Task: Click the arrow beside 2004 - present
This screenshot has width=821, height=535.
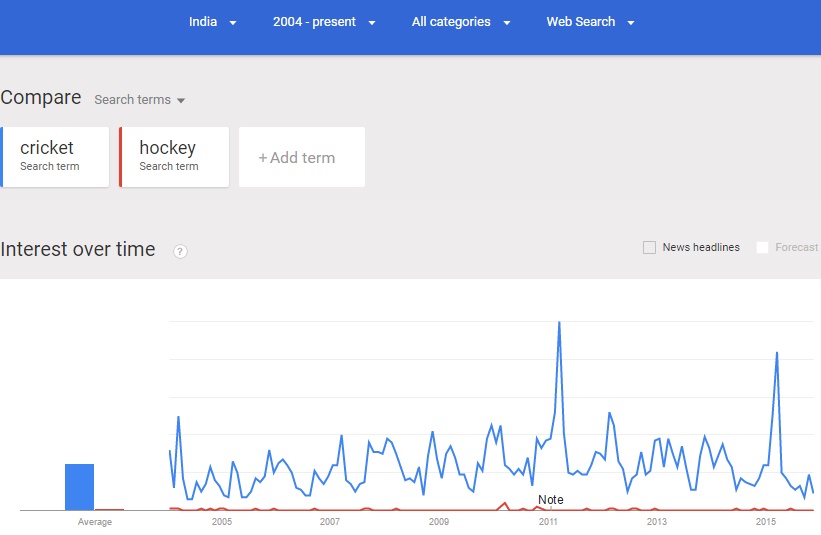Action: point(372,23)
